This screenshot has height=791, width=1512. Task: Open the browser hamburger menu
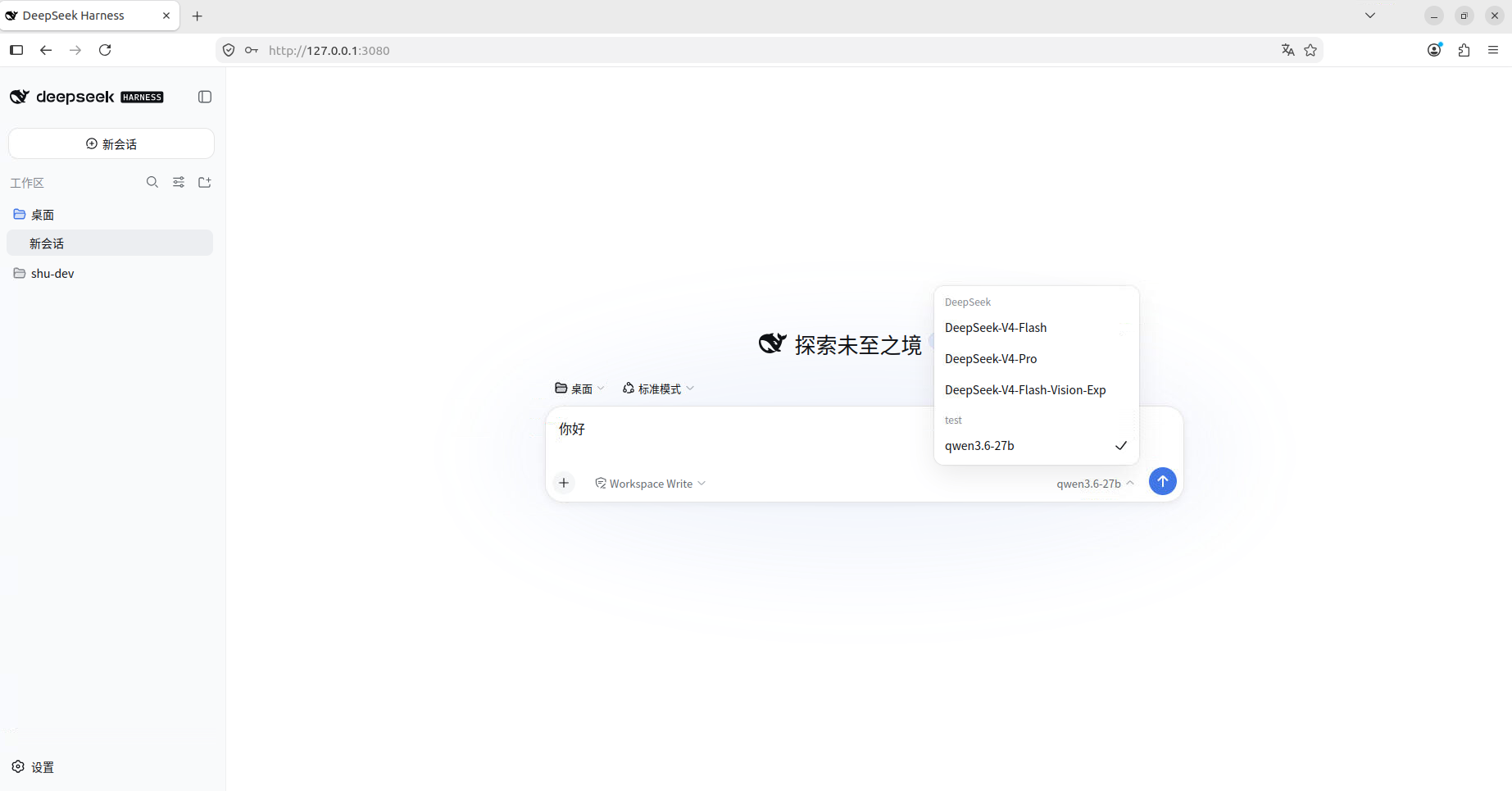click(1493, 50)
